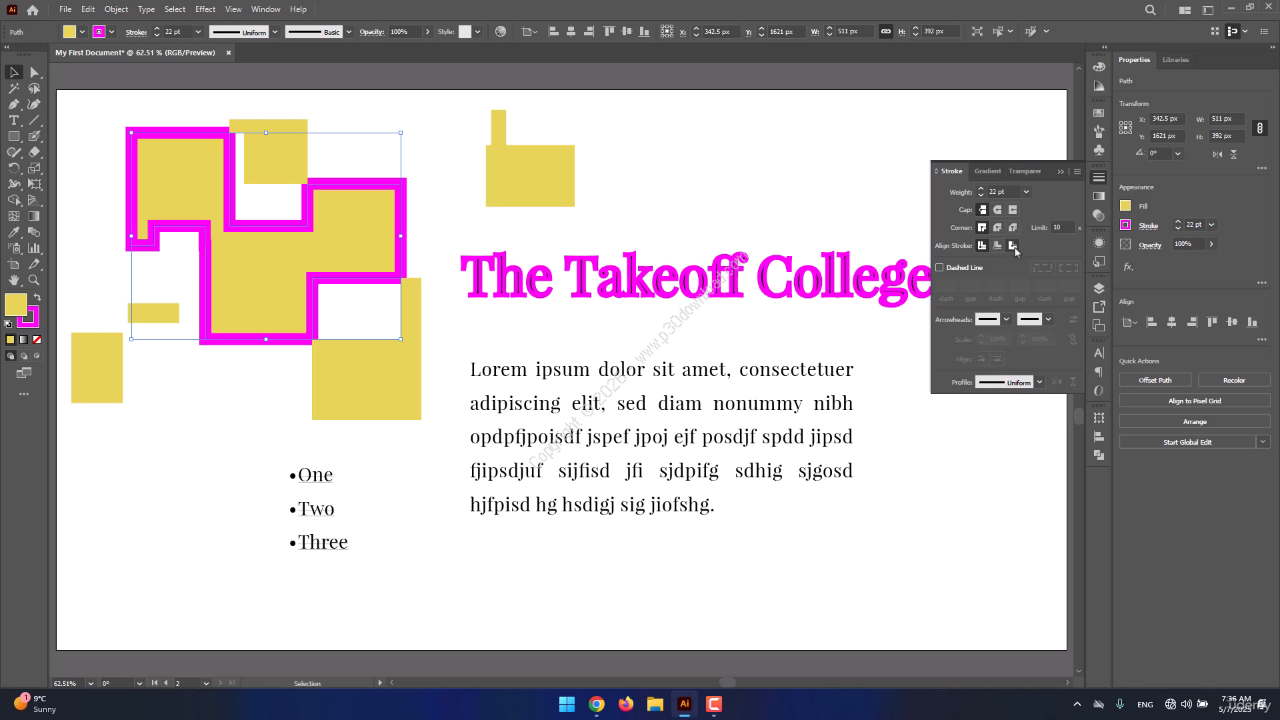Set round cap in Stroke panel
Image resolution: width=1280 pixels, height=720 pixels.
point(997,210)
